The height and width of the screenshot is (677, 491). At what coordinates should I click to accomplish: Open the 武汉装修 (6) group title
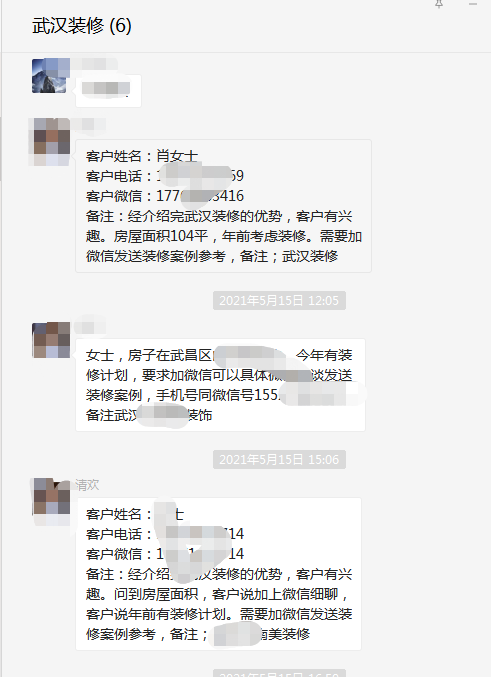tap(82, 26)
